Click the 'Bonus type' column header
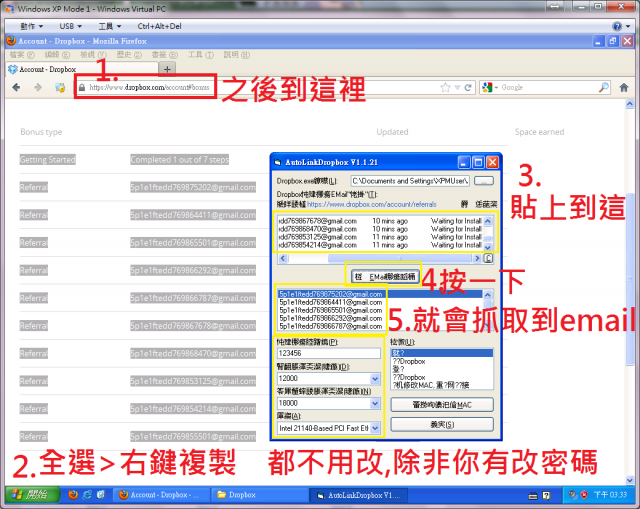 click(x=41, y=132)
